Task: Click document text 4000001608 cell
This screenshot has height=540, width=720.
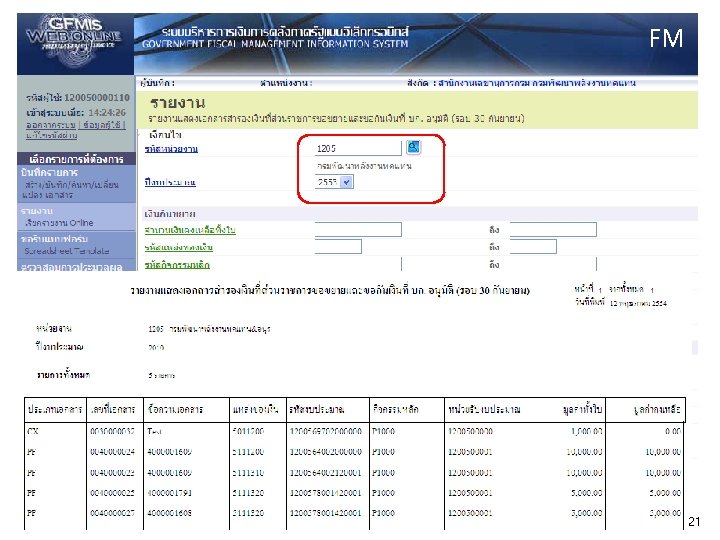Action: click(x=169, y=513)
